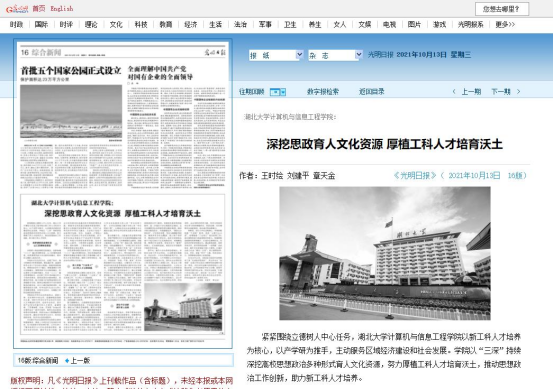The width and height of the screenshot is (553, 390).
Task: Go to next issue arrow
Action: click(x=518, y=92)
